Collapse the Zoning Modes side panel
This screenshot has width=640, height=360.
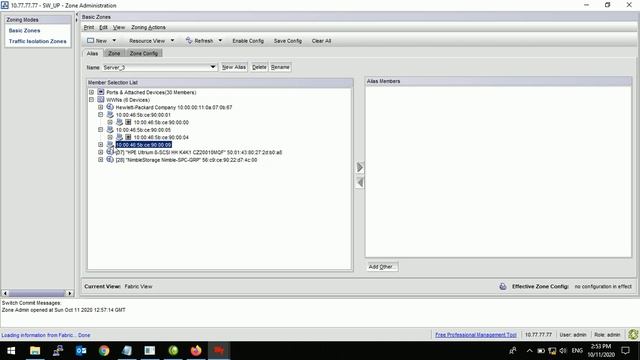[77, 14]
